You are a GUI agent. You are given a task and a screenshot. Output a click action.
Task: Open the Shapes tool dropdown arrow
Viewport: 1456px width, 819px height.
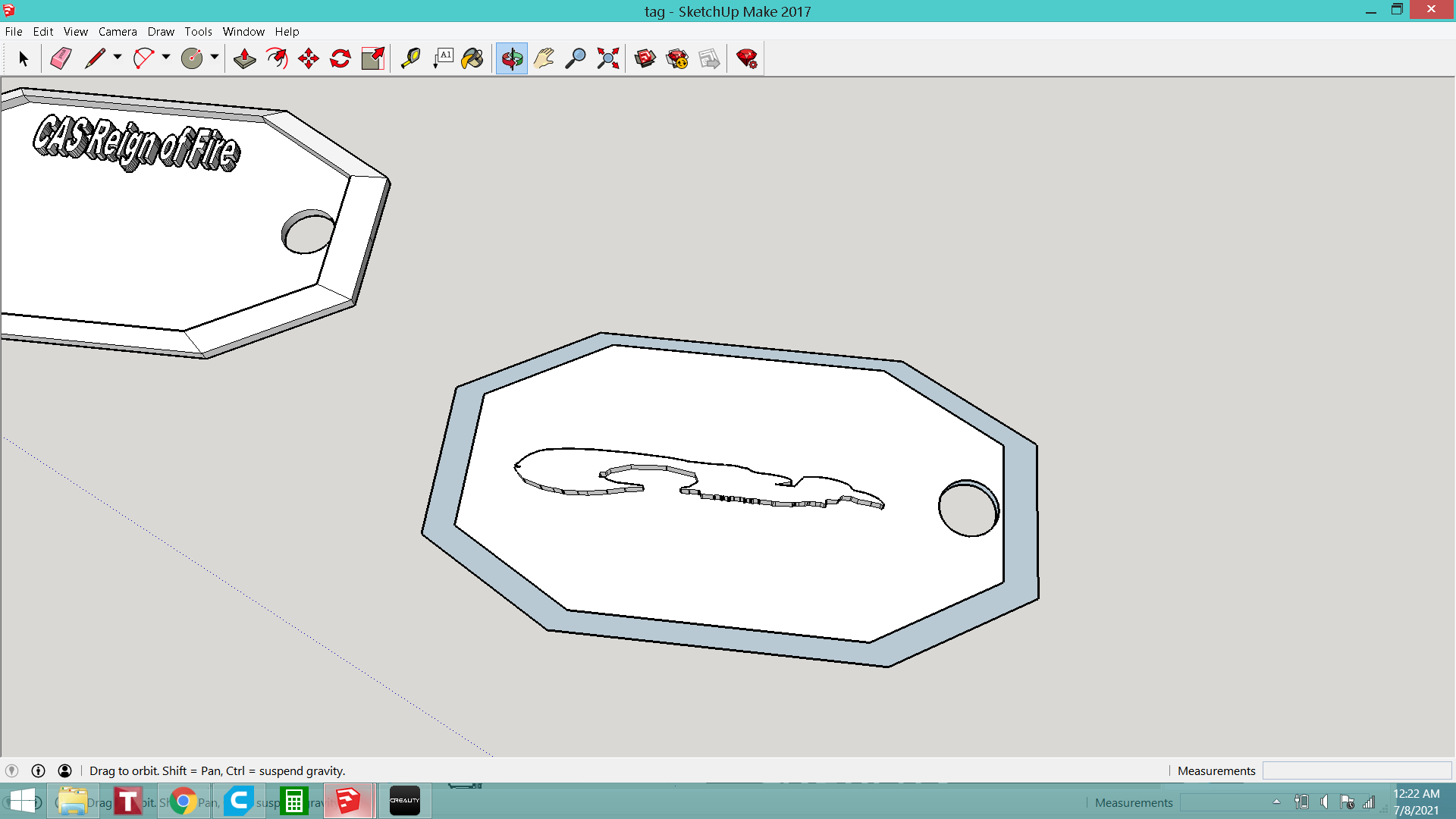(215, 58)
